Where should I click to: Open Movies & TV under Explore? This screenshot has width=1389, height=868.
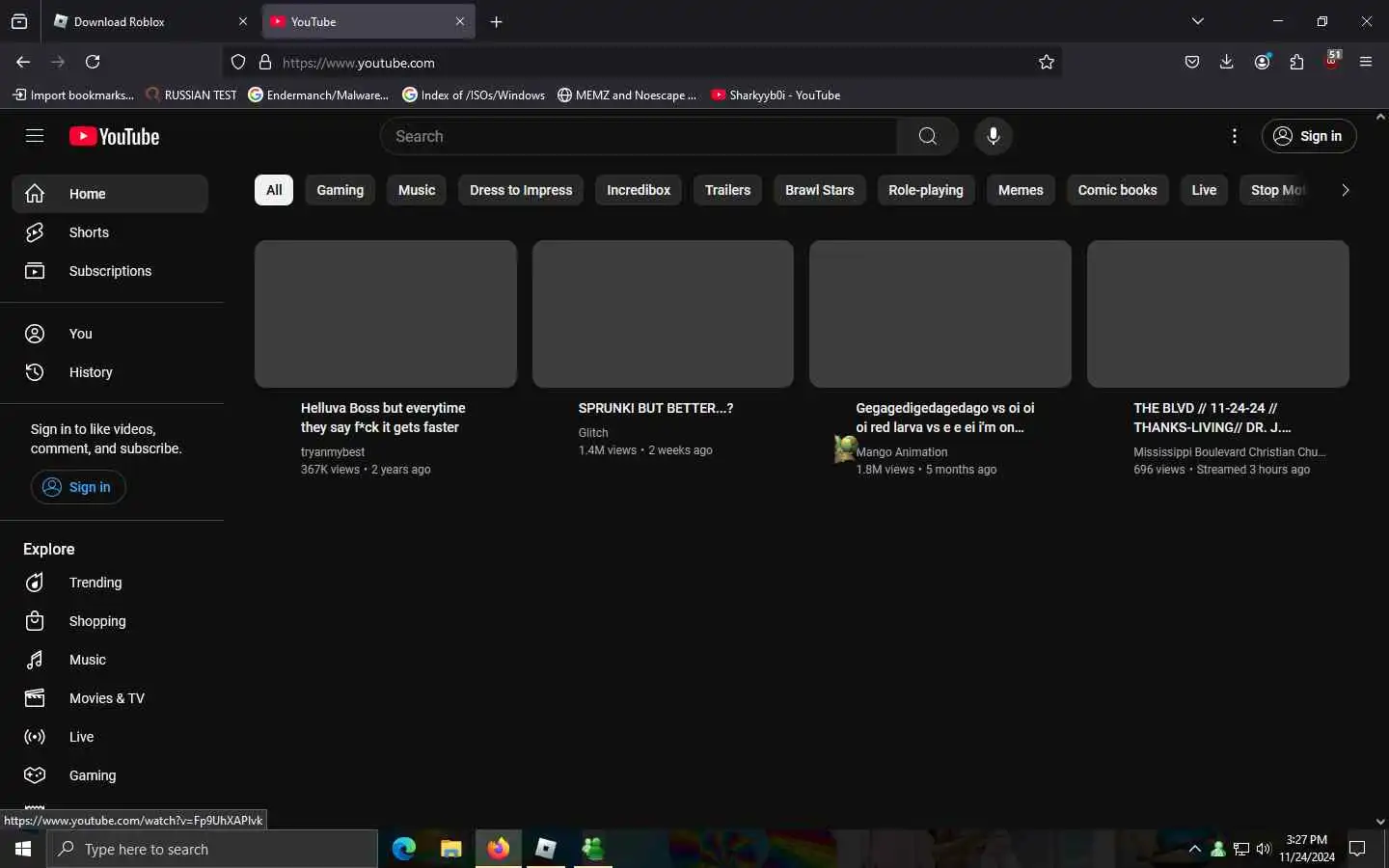[x=110, y=698]
